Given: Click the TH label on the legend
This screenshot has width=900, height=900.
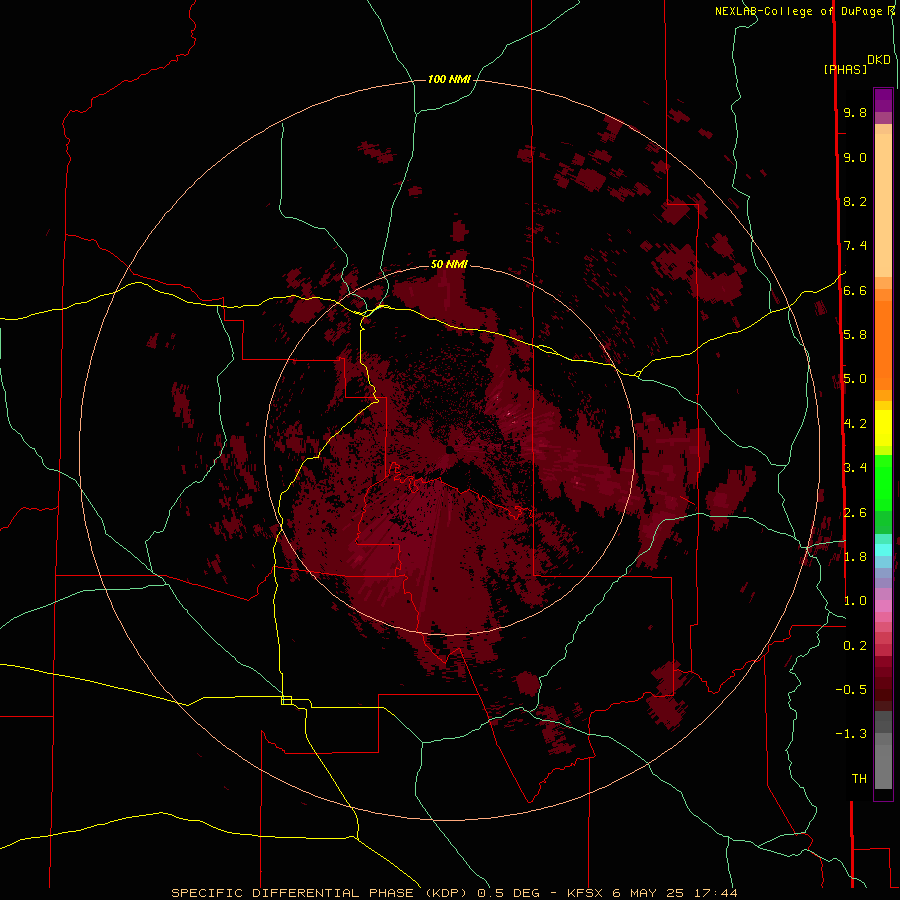Looking at the screenshot, I should coord(859,779).
